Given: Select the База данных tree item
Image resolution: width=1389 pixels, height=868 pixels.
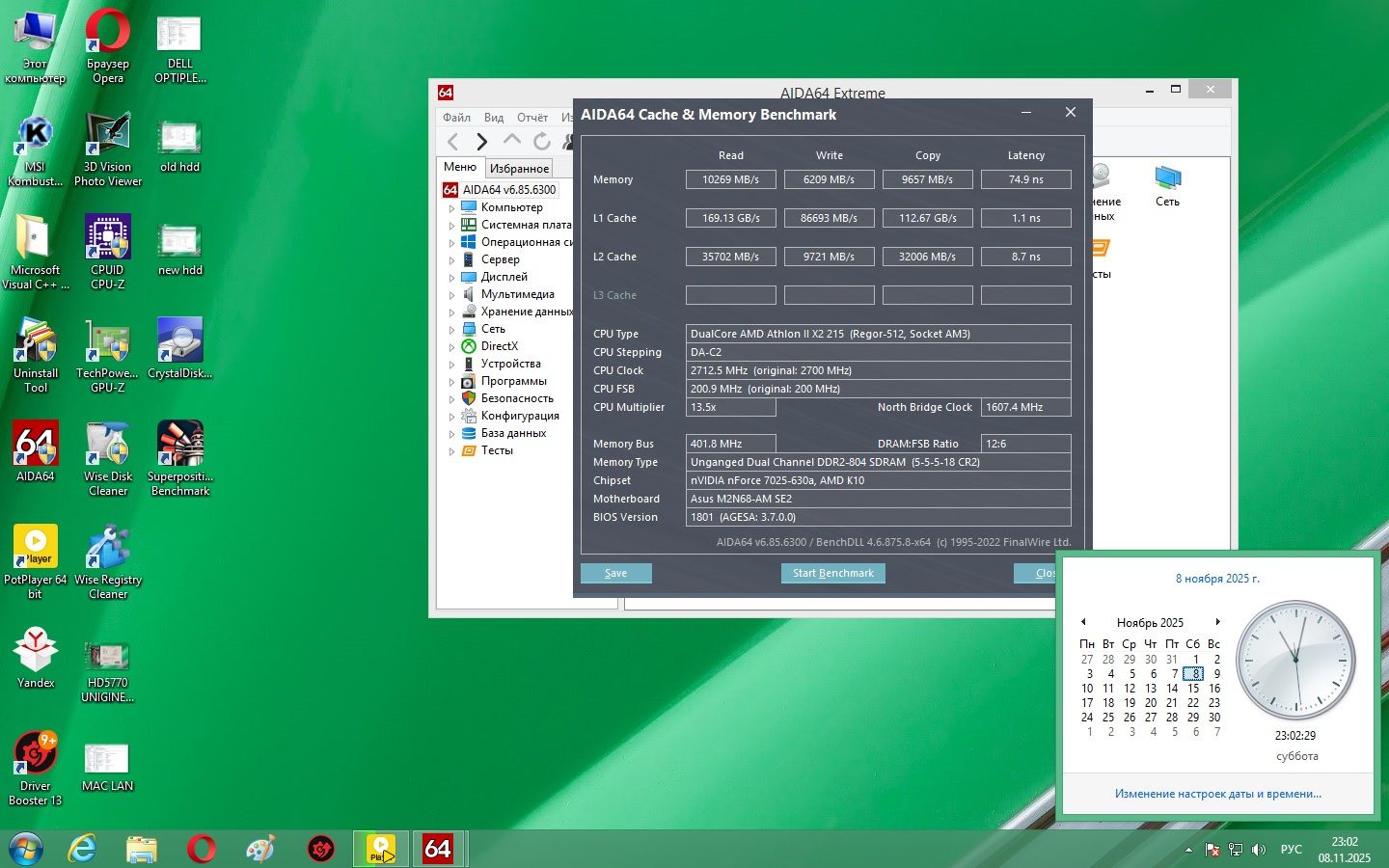Looking at the screenshot, I should click(513, 433).
